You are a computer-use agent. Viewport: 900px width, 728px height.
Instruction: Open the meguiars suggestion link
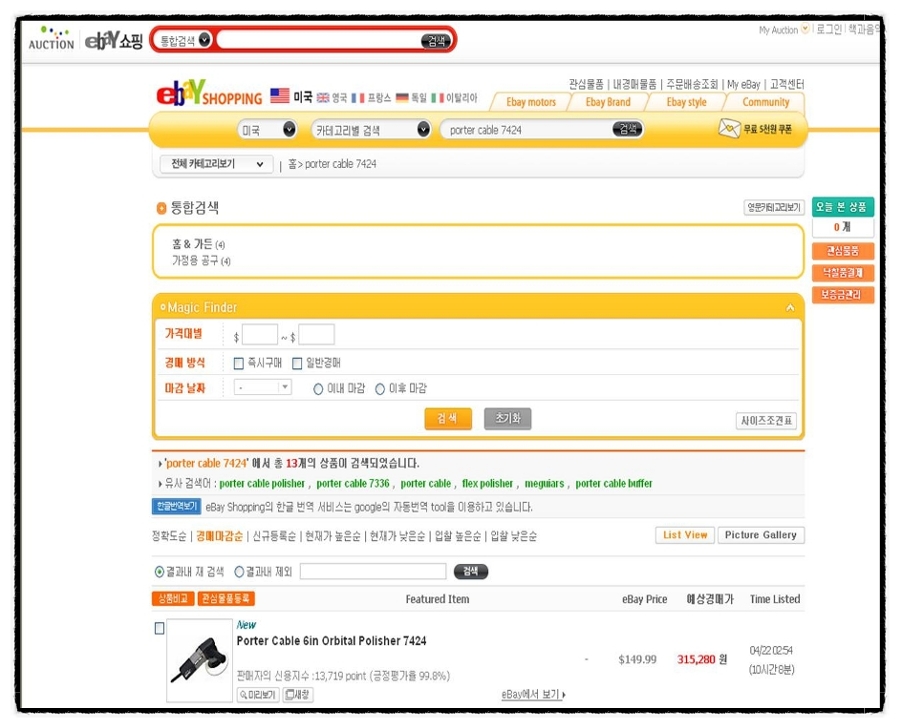tap(544, 483)
